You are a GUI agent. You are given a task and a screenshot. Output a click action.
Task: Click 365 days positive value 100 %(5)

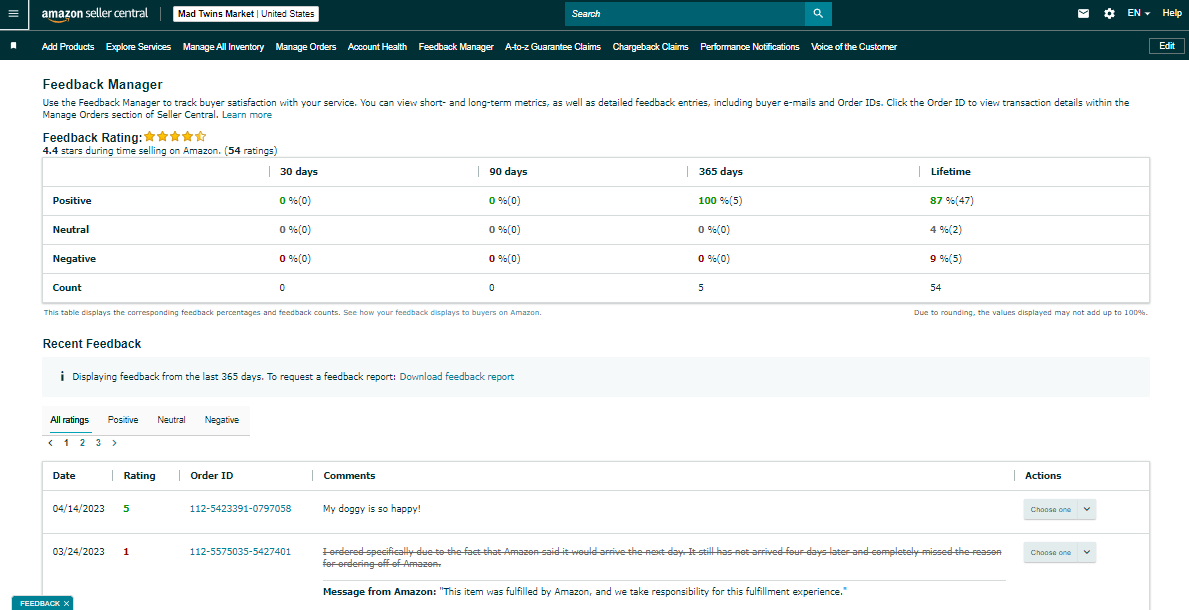click(721, 201)
